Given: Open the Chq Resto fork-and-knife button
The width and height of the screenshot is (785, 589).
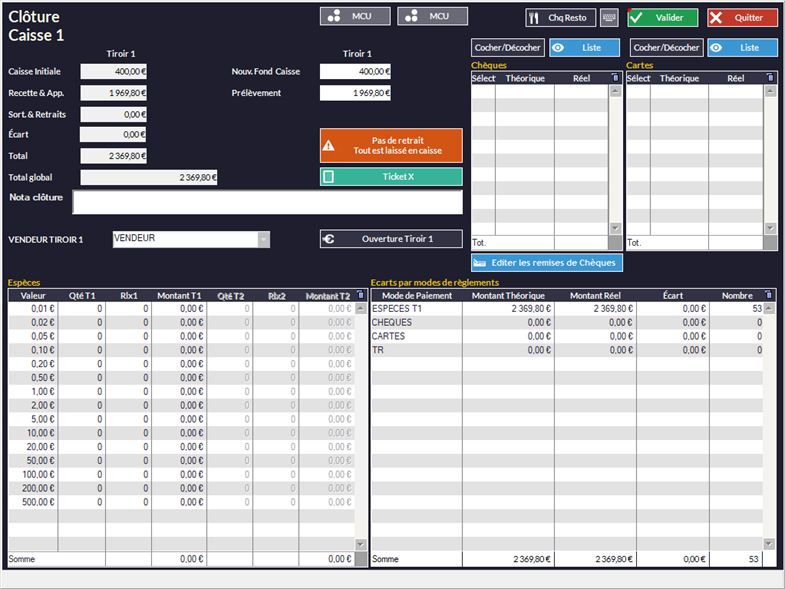Looking at the screenshot, I should coord(560,17).
